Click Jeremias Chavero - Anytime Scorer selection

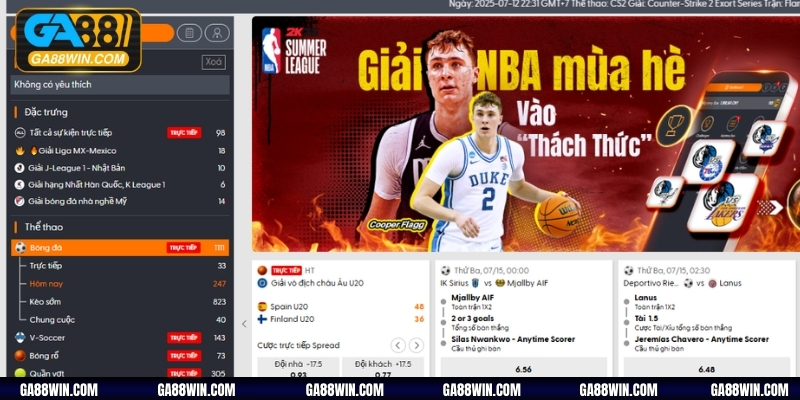point(702,339)
